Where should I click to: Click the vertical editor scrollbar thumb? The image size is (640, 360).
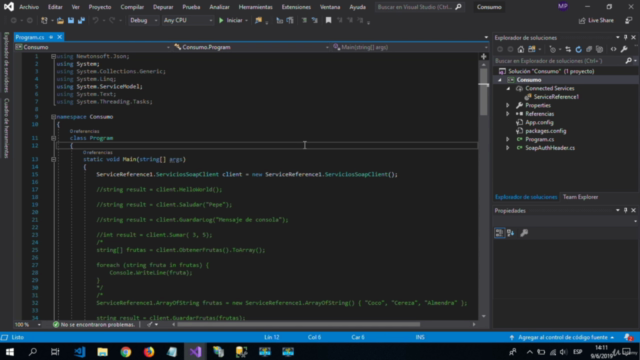tap(484, 91)
